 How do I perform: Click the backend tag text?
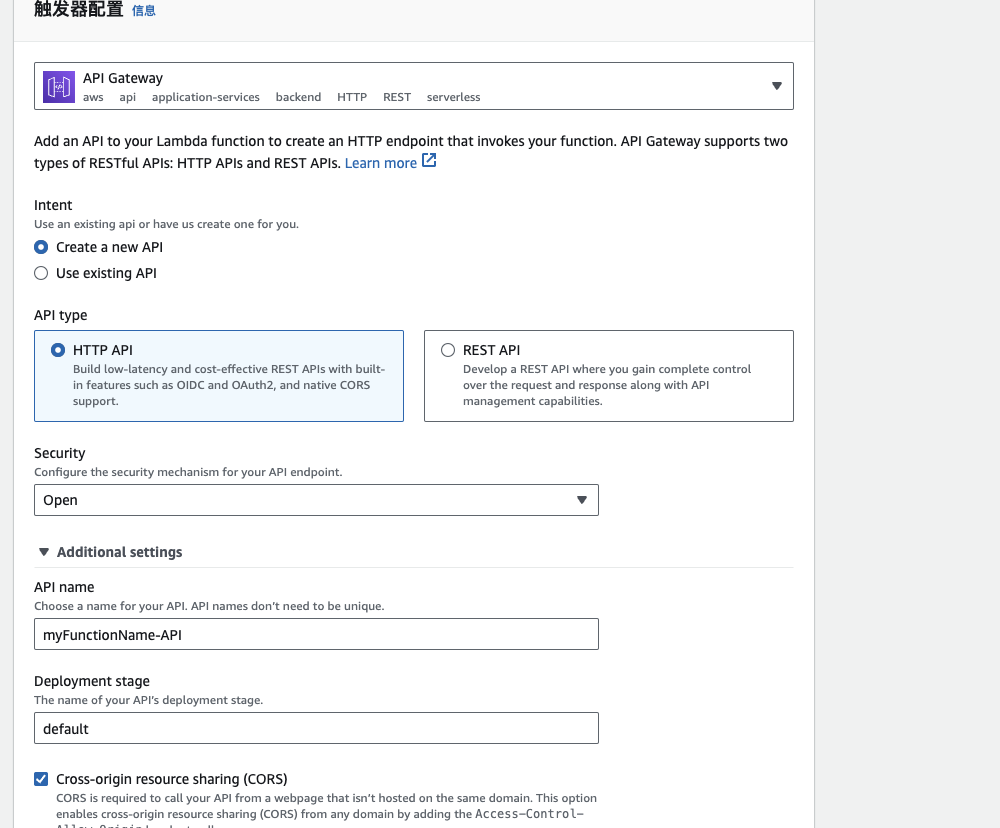point(298,97)
